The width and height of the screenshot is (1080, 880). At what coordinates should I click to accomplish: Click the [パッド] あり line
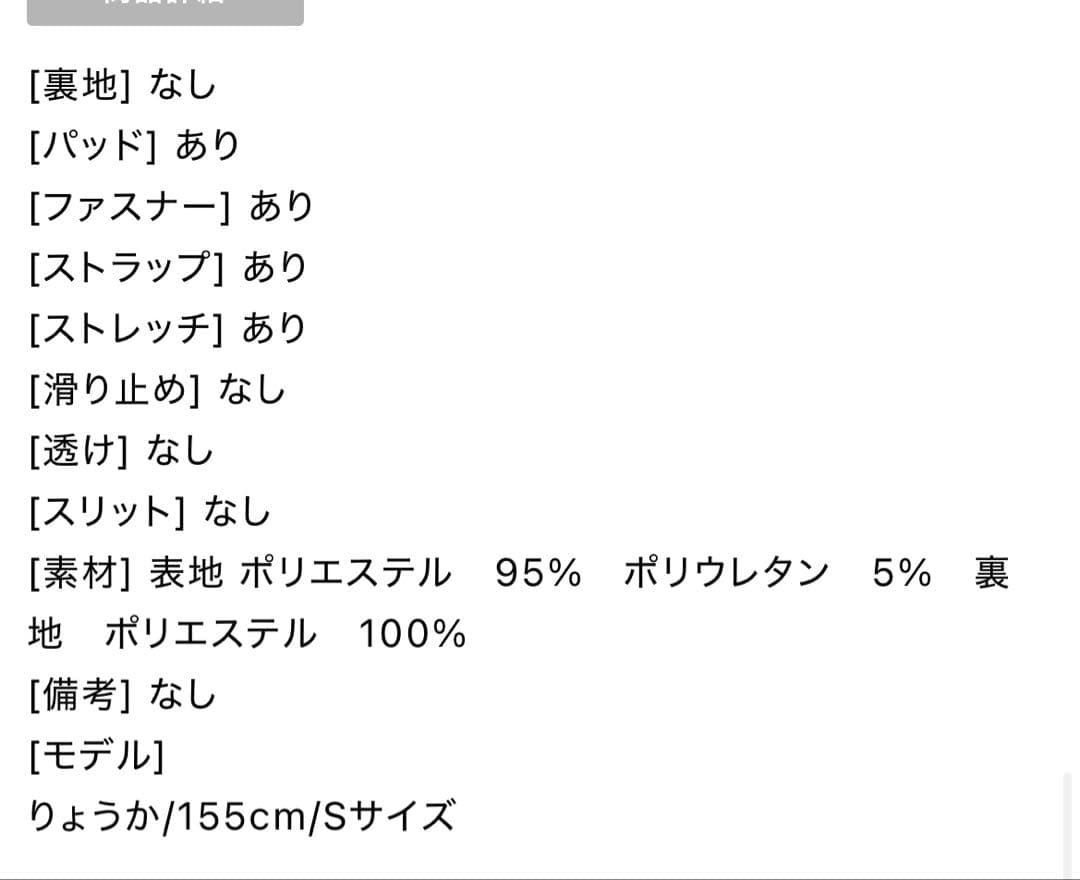(x=135, y=147)
